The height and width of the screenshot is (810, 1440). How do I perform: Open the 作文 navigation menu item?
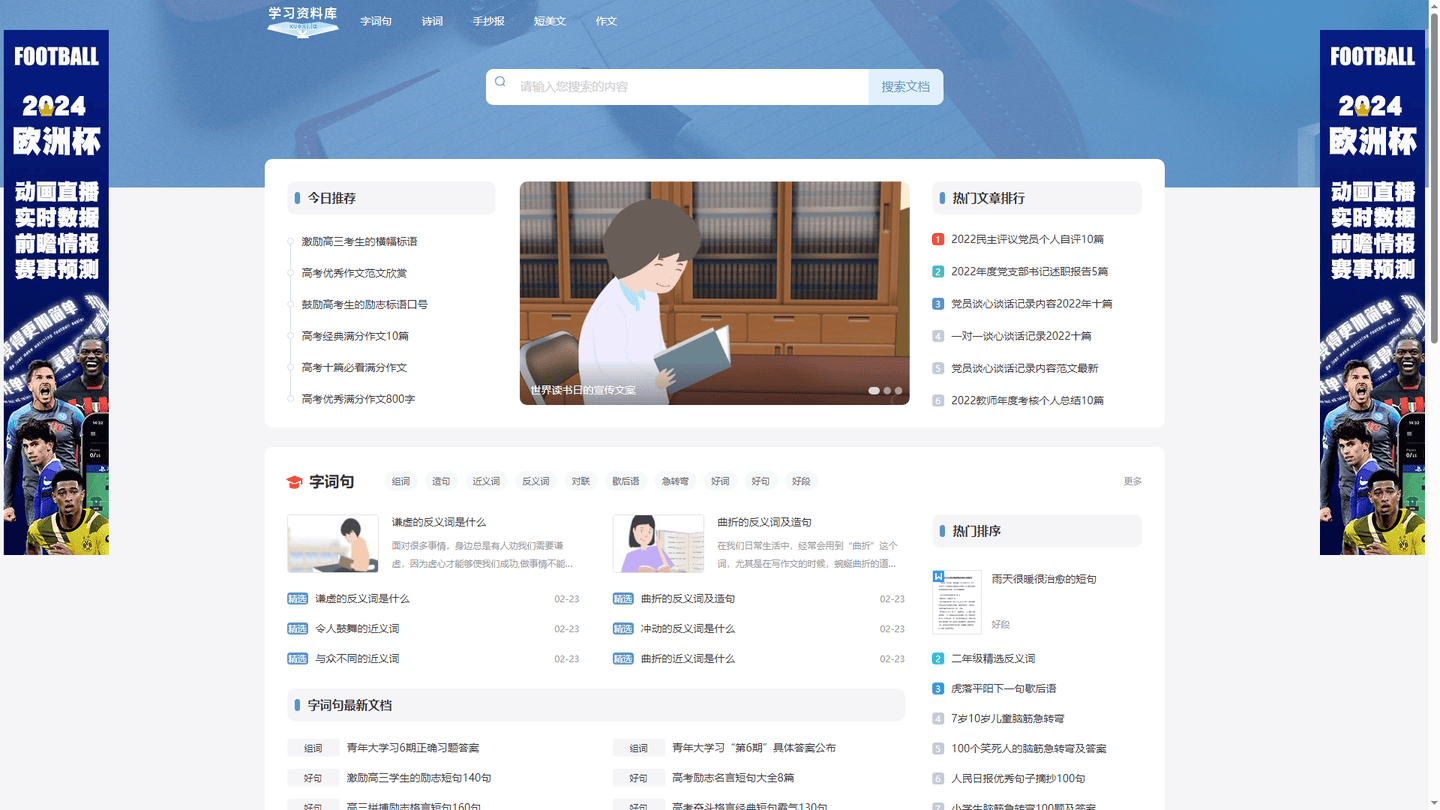606,21
